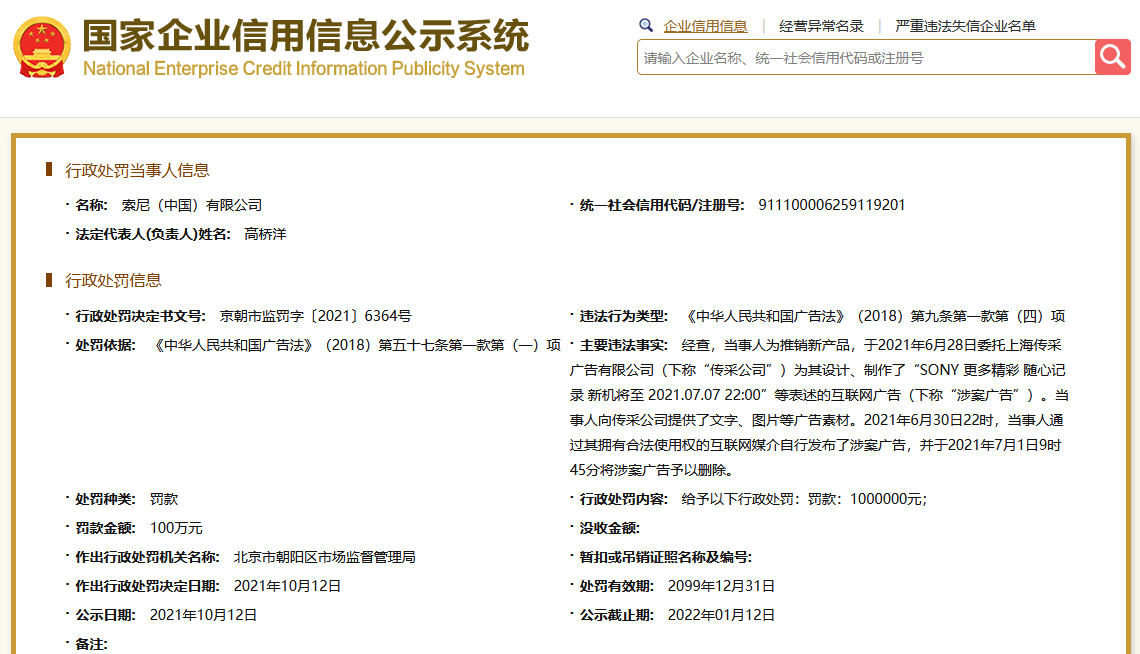Image resolution: width=1140 pixels, height=654 pixels.
Task: Switch to the 经营异常名录 tab
Action: coord(820,25)
